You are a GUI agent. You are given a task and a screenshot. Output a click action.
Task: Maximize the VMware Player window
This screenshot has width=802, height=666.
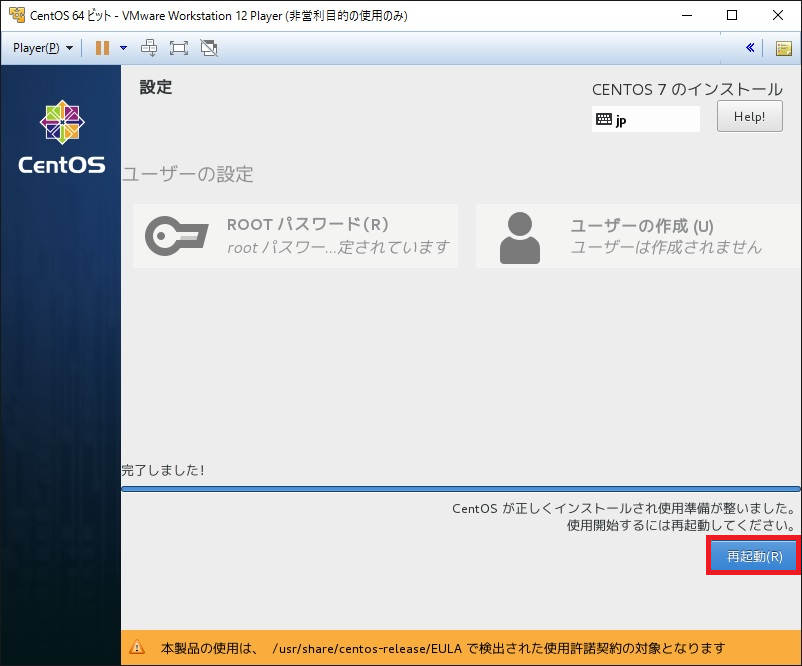pos(732,15)
